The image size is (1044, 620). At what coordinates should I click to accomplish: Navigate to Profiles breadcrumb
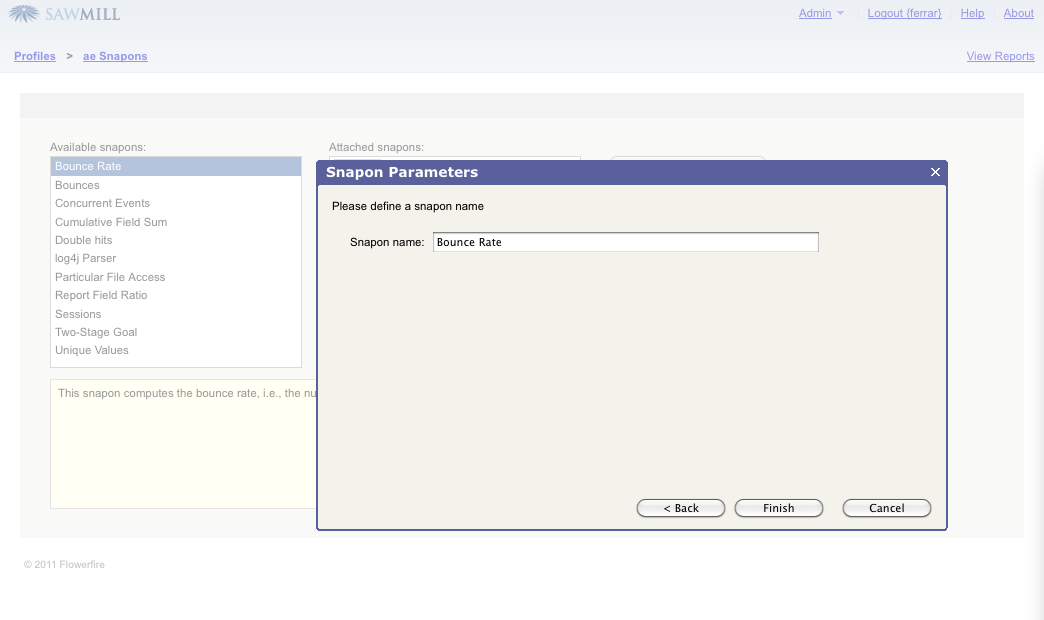35,56
